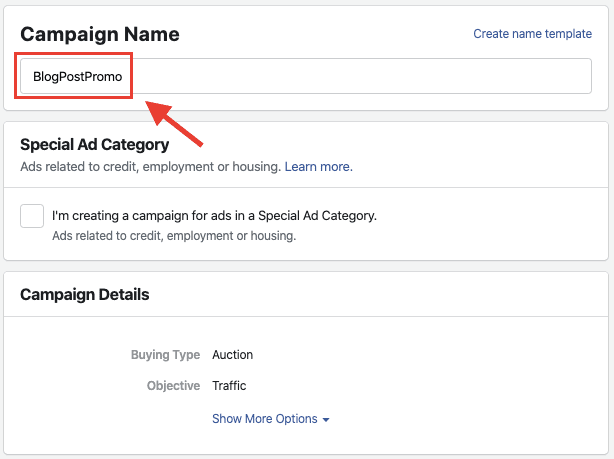Click the description text beside Learn more

150,167
